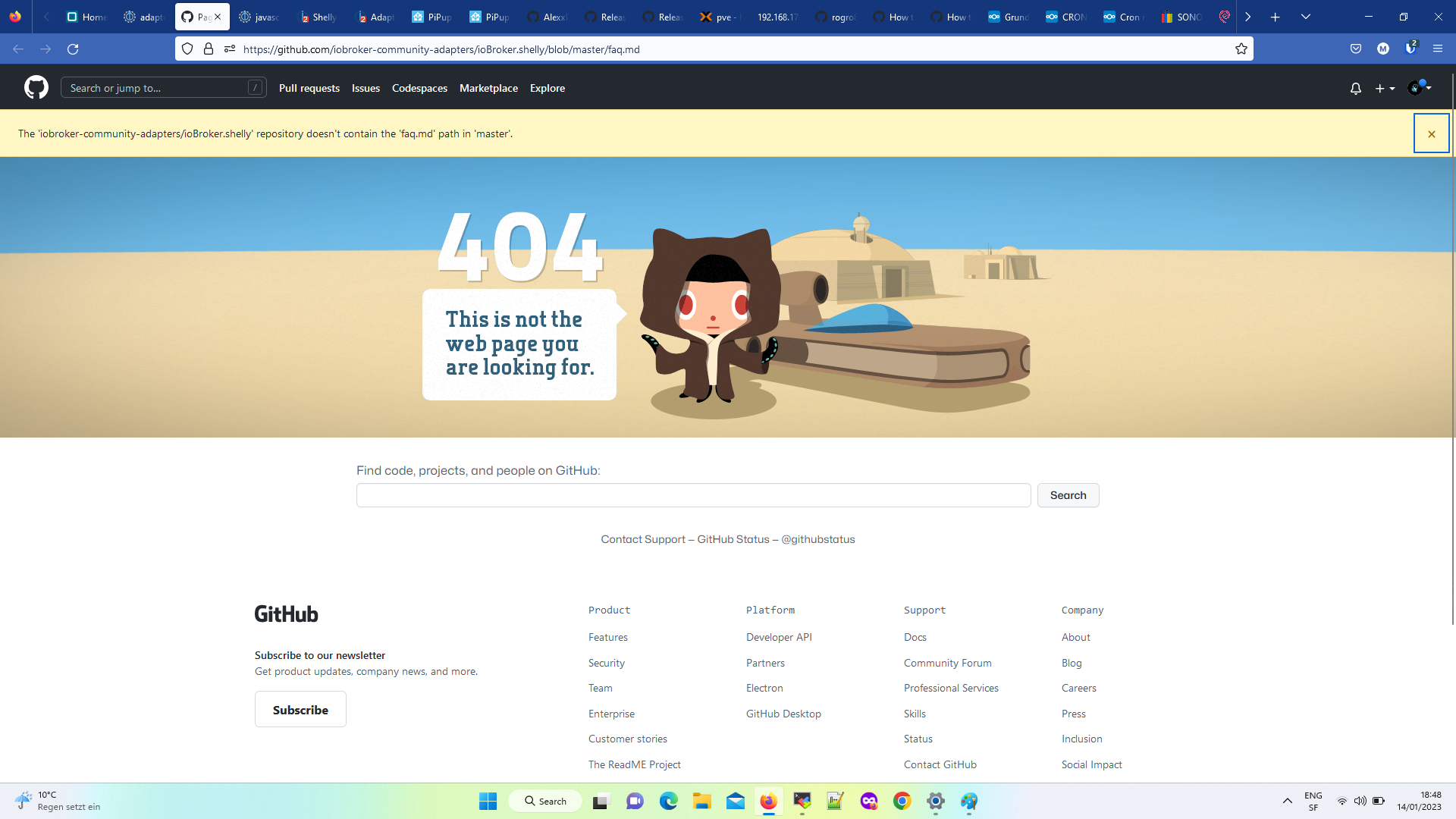Focus the Find code search field

coord(693,495)
